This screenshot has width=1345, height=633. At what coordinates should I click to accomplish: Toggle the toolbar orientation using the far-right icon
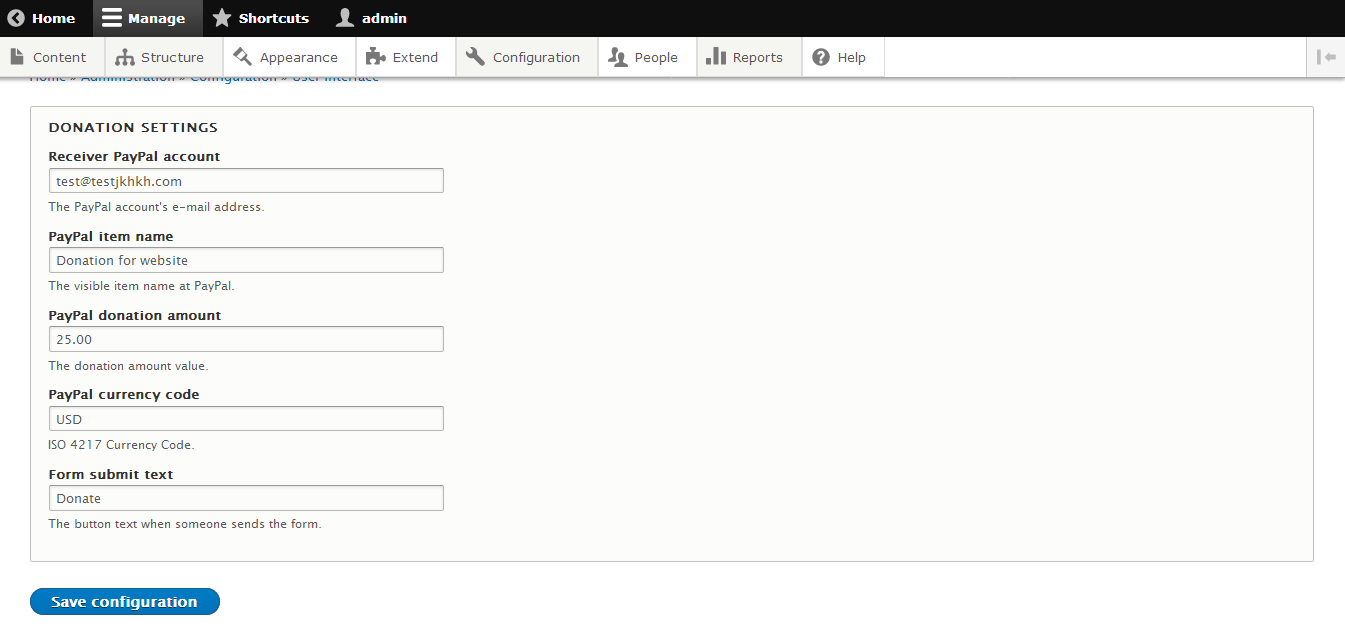pos(1327,57)
